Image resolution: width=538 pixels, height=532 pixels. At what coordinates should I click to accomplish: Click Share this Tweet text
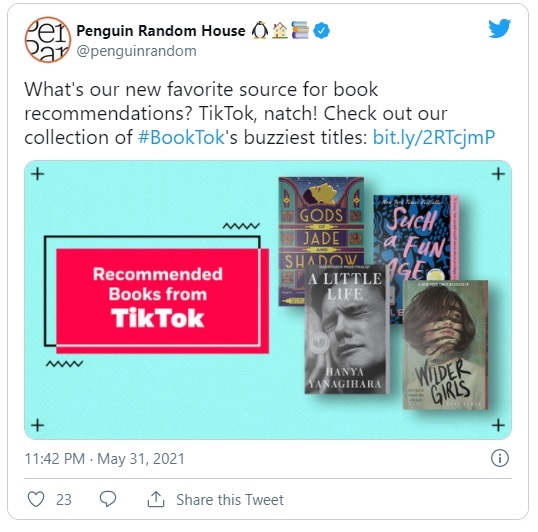230,500
